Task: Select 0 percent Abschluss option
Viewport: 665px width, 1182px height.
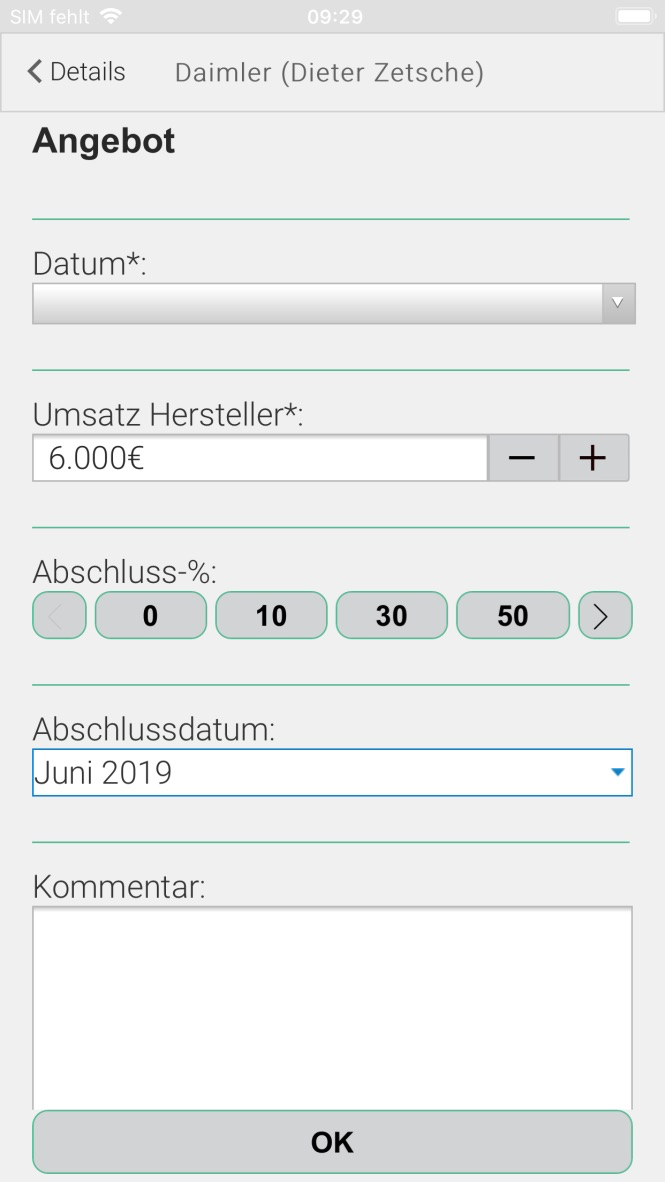Action: click(150, 615)
